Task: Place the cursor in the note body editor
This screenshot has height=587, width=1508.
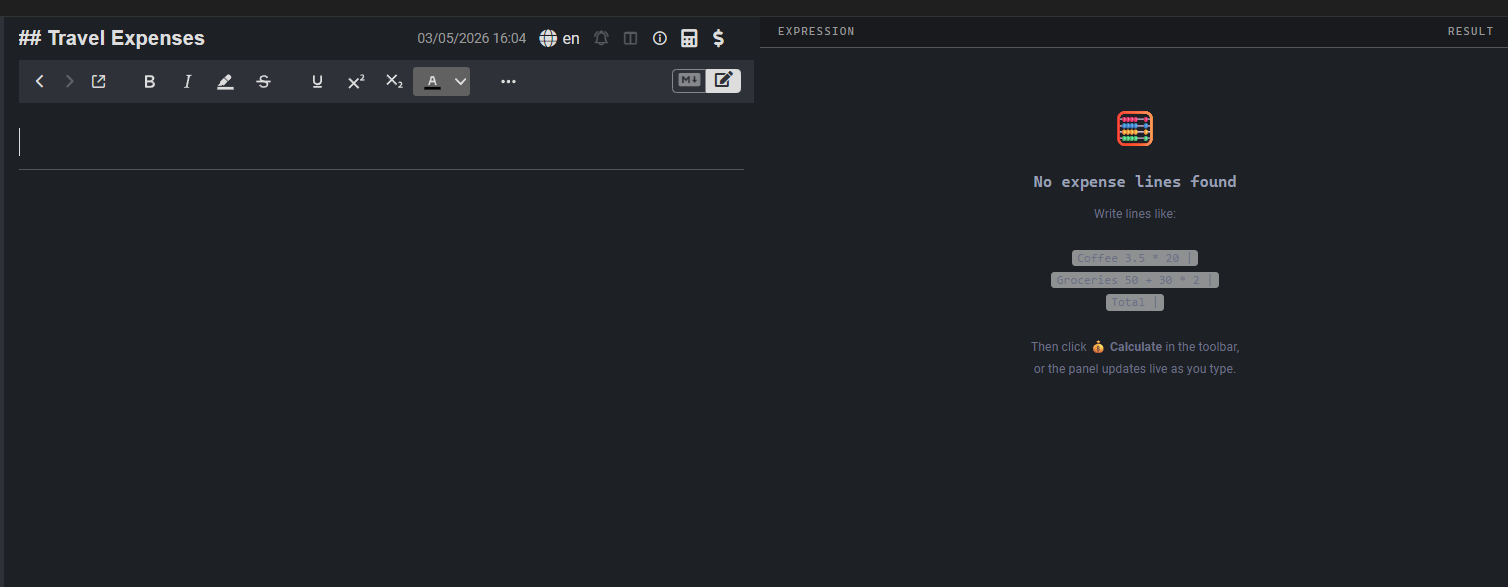Action: click(x=381, y=142)
